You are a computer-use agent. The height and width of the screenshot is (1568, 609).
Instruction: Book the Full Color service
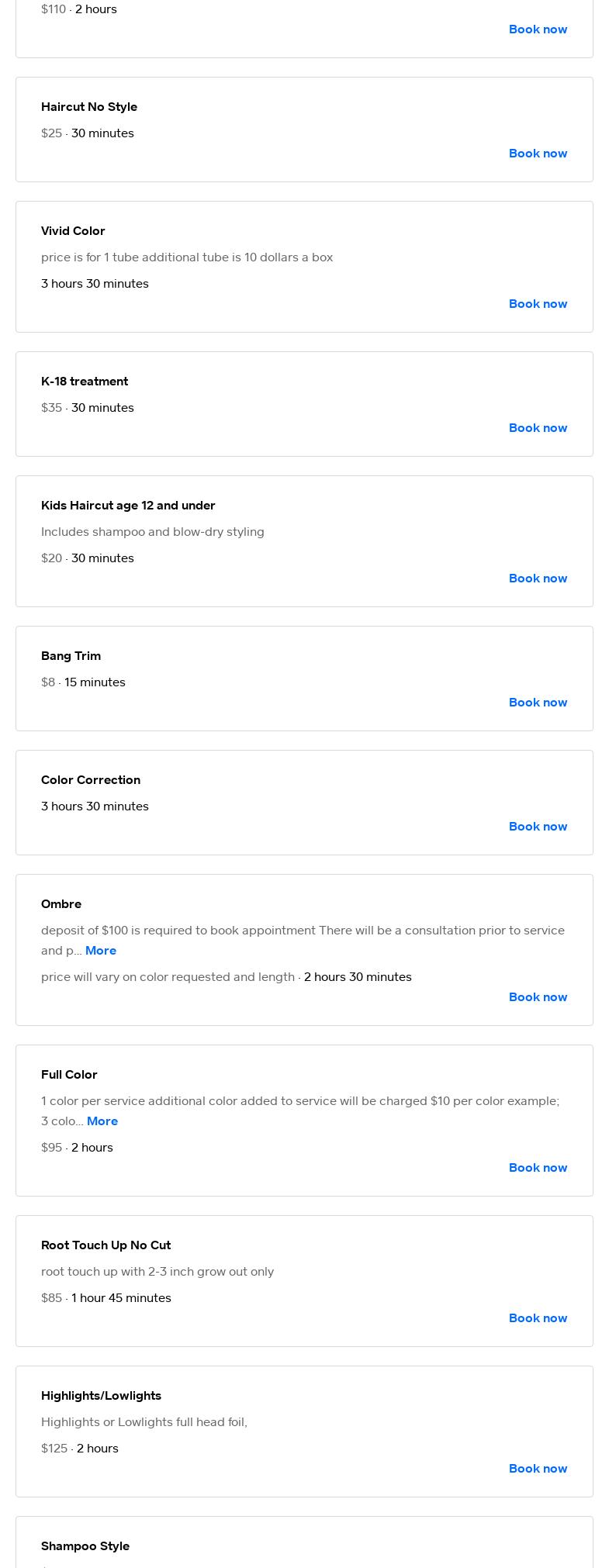coord(538,1168)
